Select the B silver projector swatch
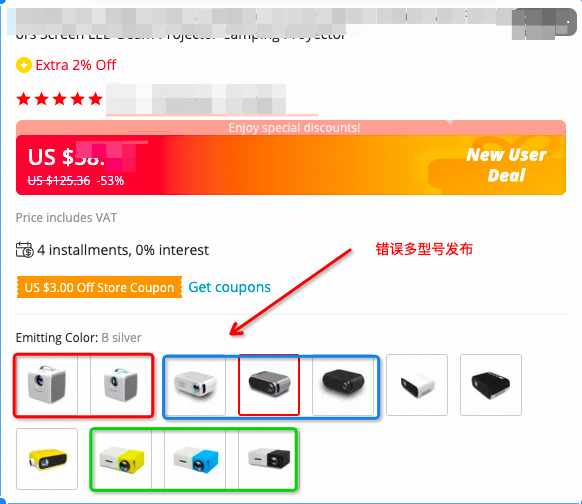The width and height of the screenshot is (582, 504). coord(269,384)
